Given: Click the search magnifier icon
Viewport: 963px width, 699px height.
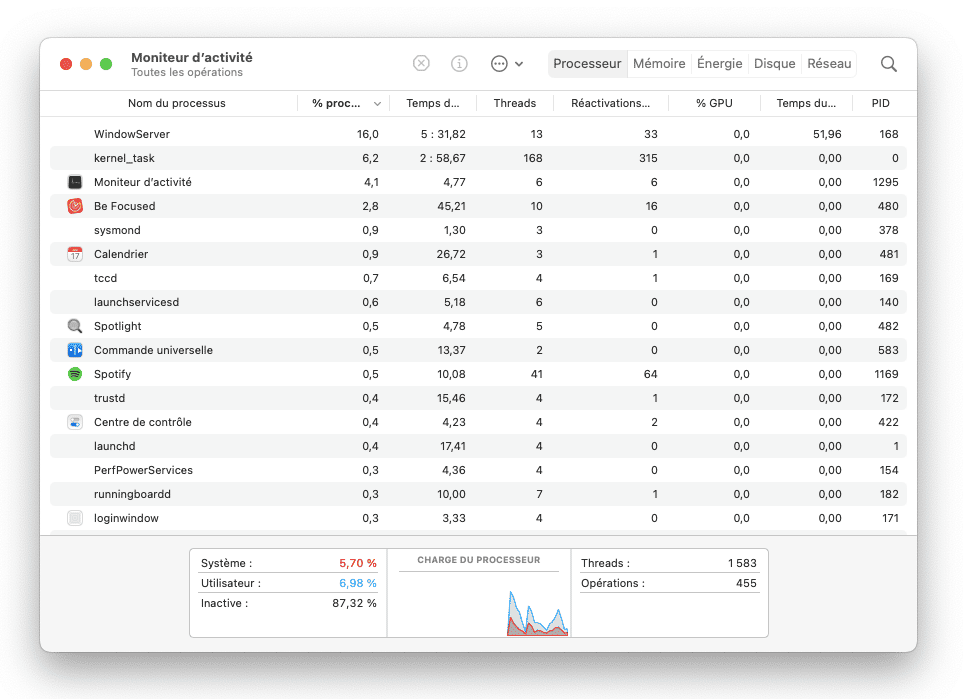Looking at the screenshot, I should coord(889,64).
